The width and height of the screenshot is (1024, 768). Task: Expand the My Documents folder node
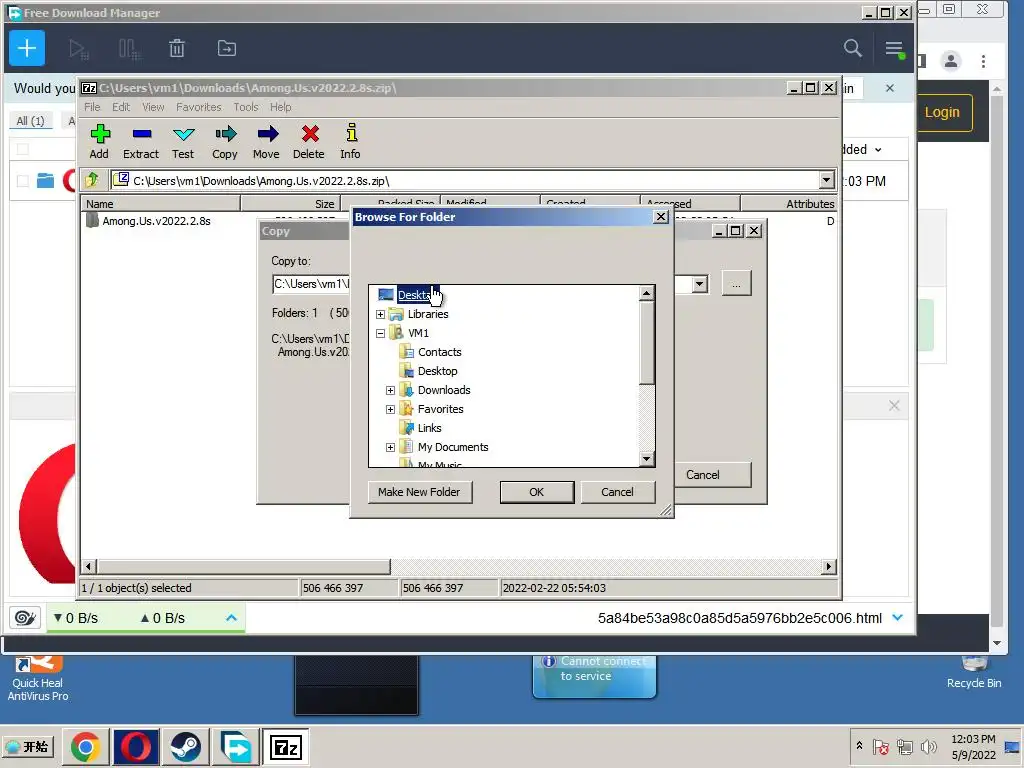click(391, 447)
